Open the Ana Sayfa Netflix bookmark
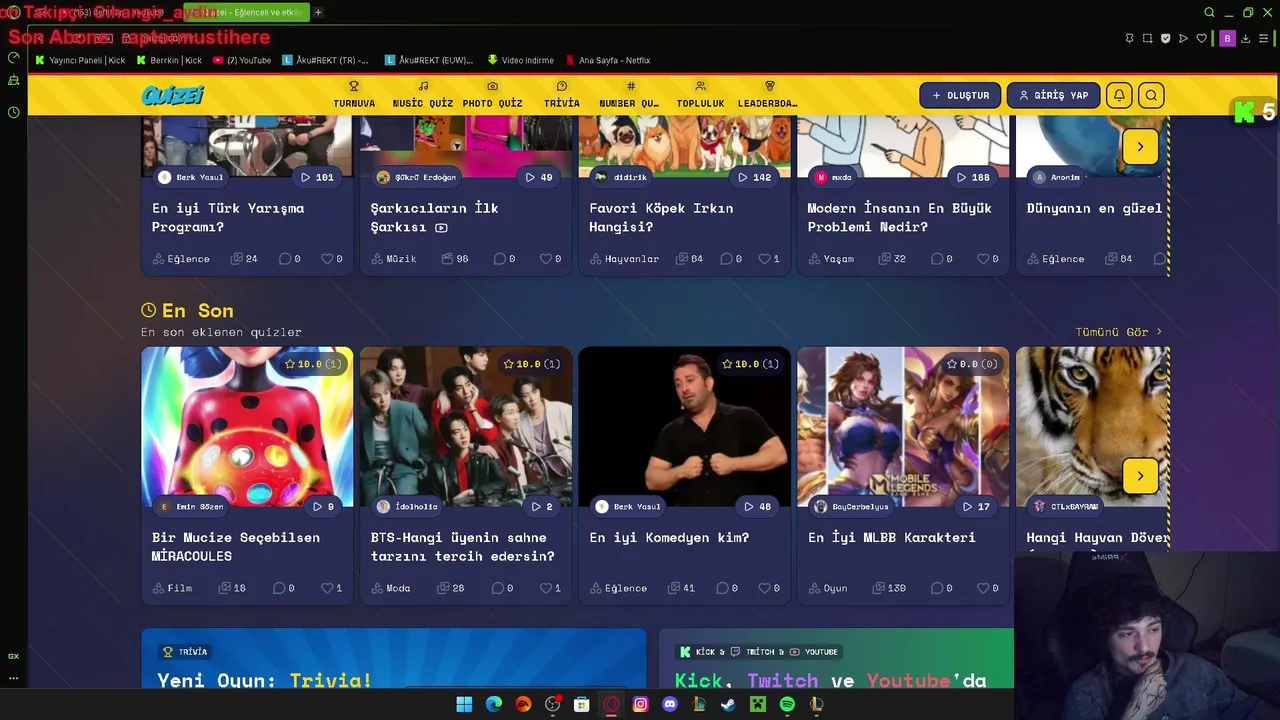The image size is (1280, 720). pyautogui.click(x=607, y=60)
